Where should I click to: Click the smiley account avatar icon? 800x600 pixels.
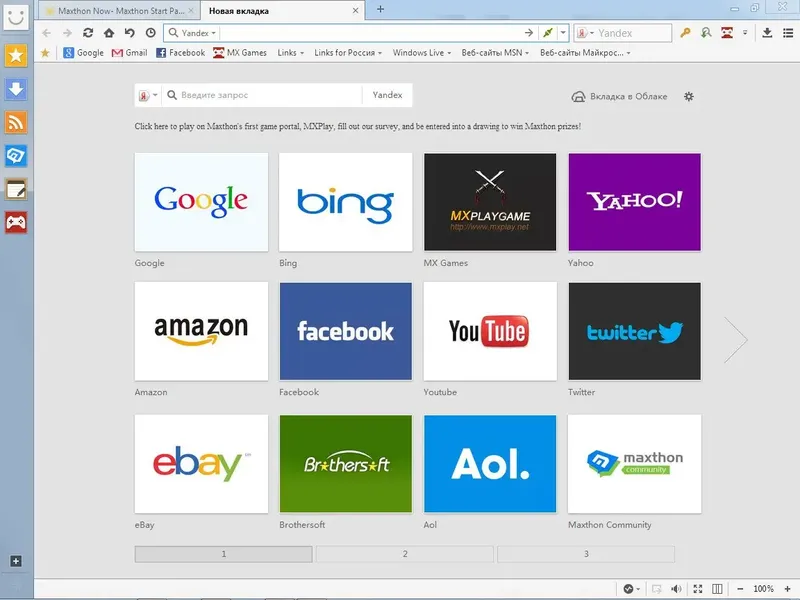[16, 17]
